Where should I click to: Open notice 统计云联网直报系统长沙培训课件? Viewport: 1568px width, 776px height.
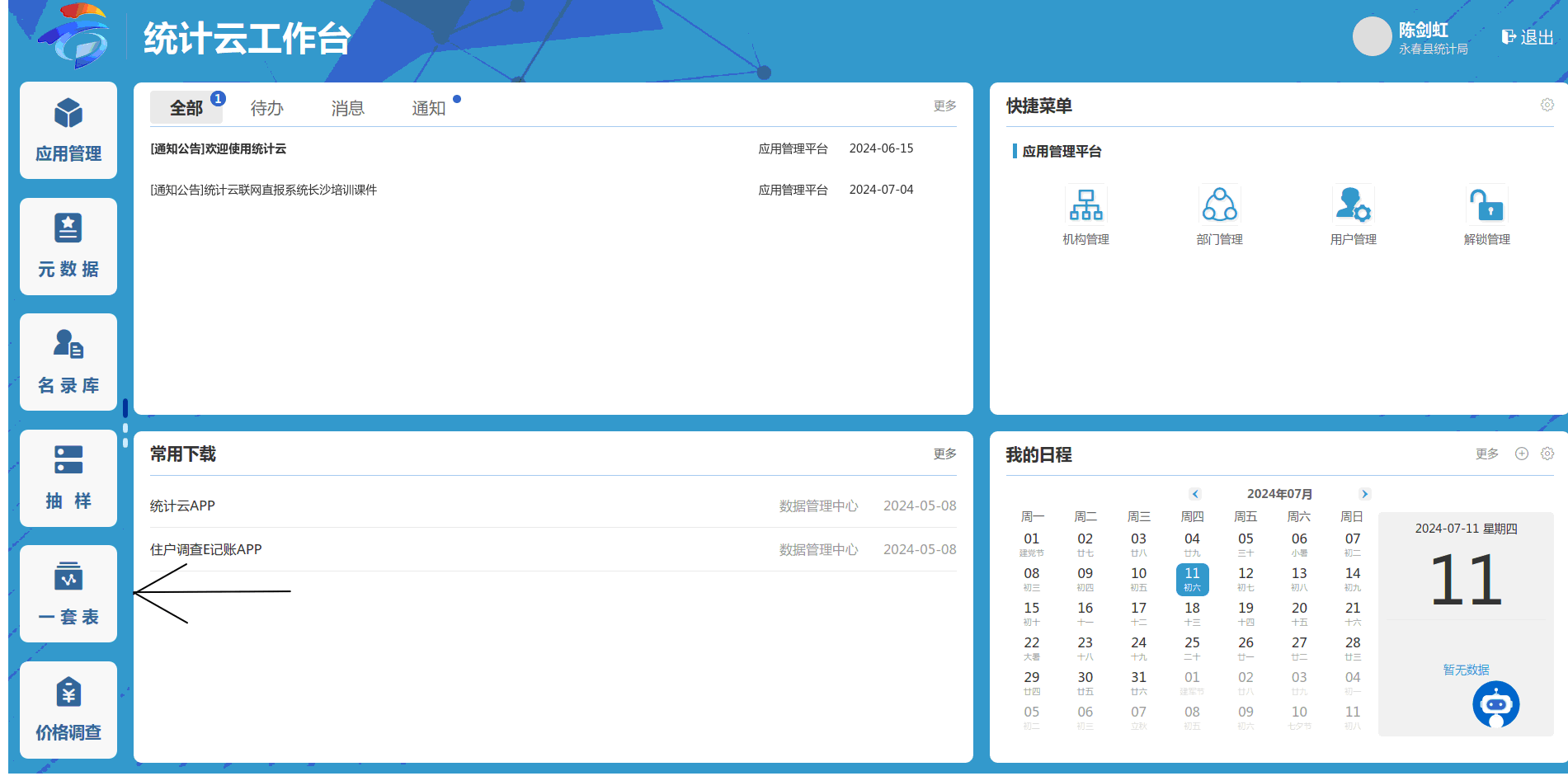point(264,190)
